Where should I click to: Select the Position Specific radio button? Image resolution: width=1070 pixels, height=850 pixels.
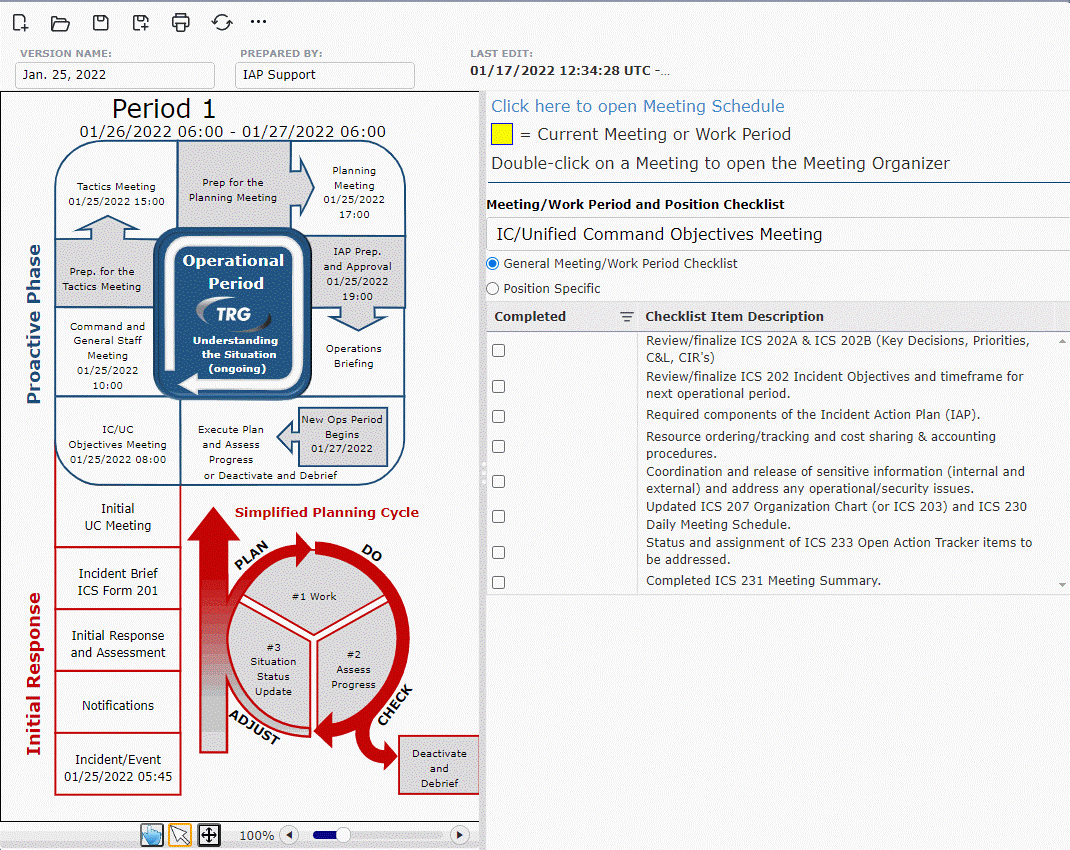pos(492,289)
